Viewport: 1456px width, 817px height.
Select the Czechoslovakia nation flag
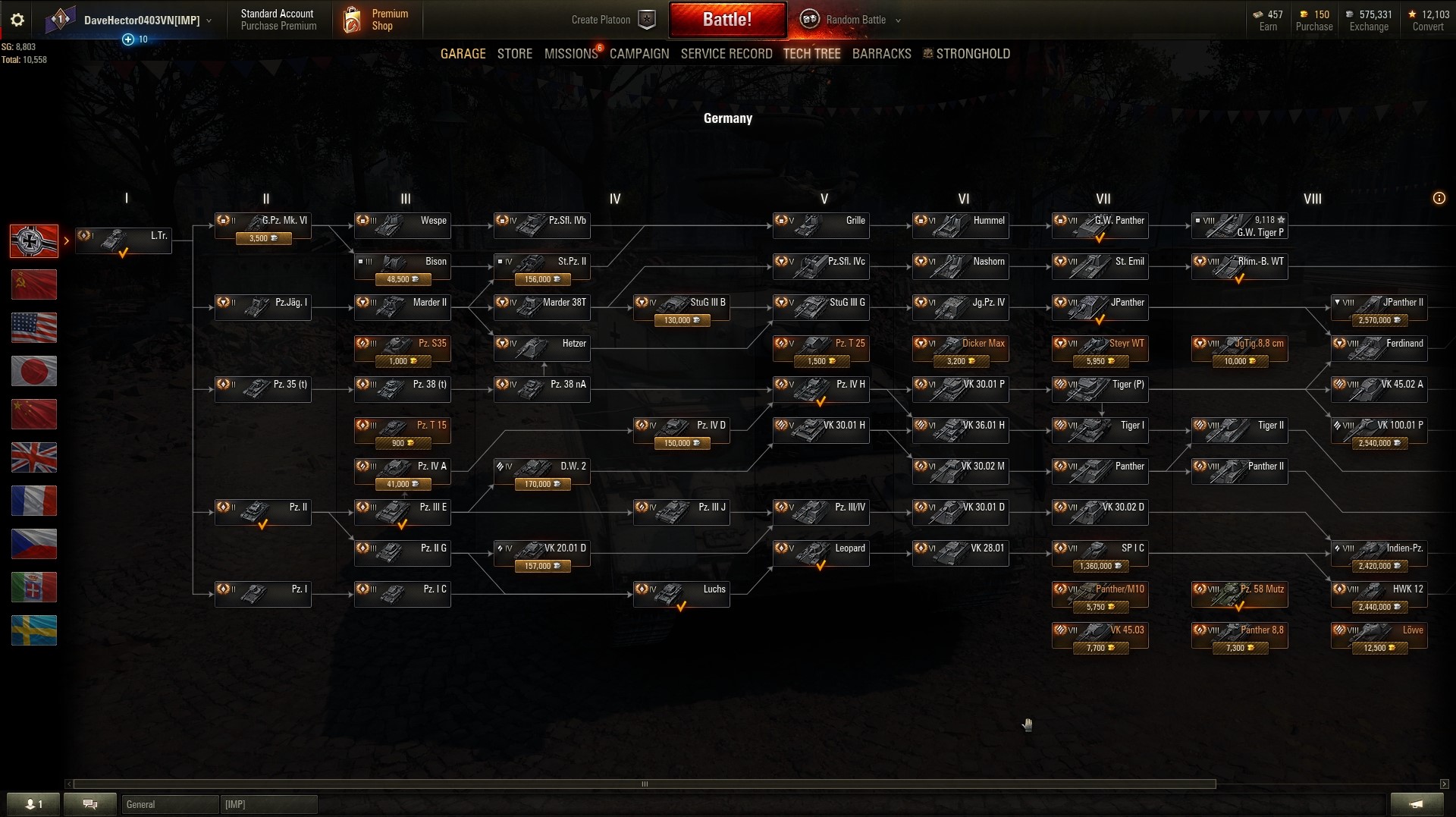[x=34, y=544]
